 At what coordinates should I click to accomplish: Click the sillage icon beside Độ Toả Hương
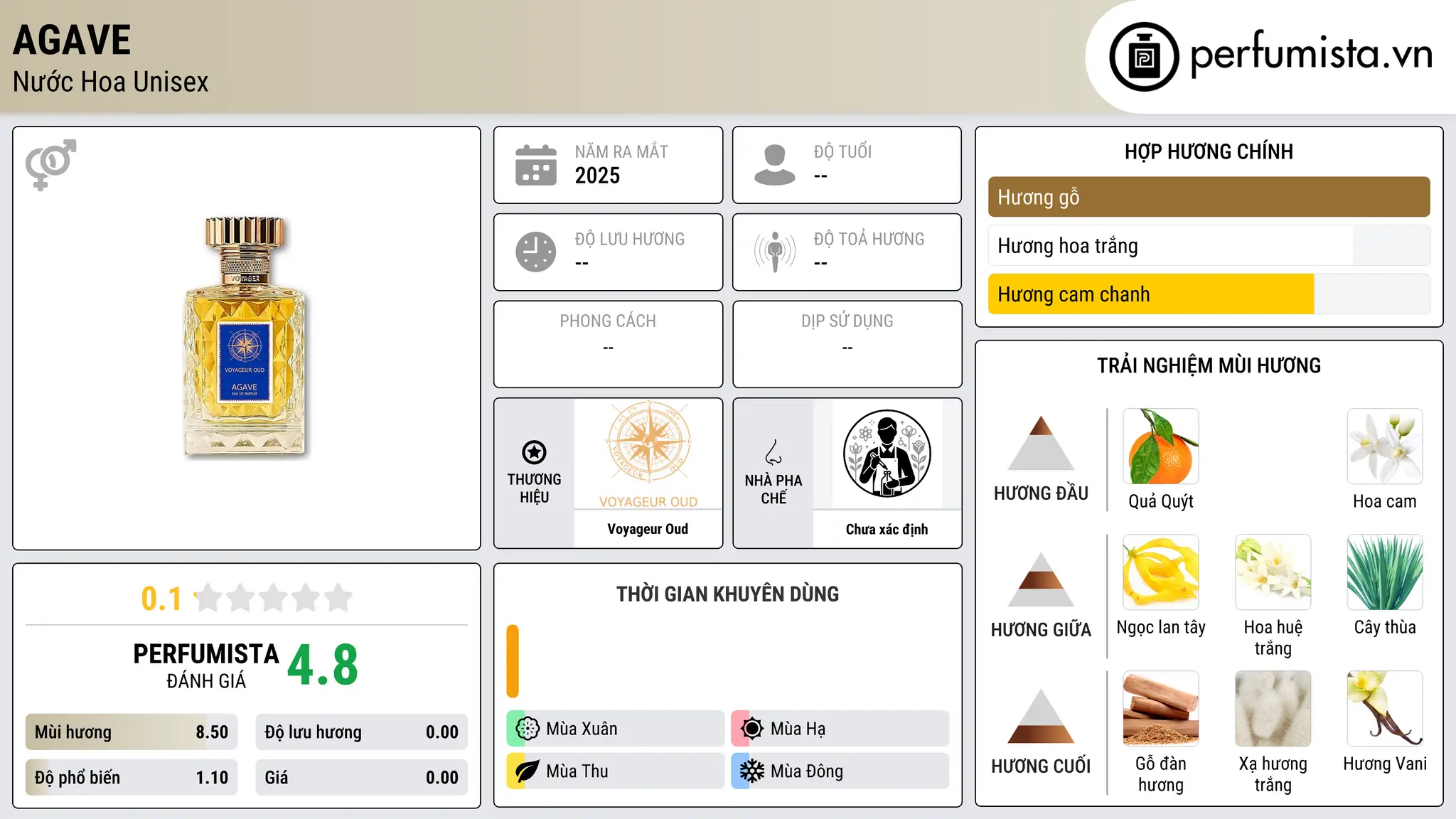pyautogui.click(x=774, y=252)
